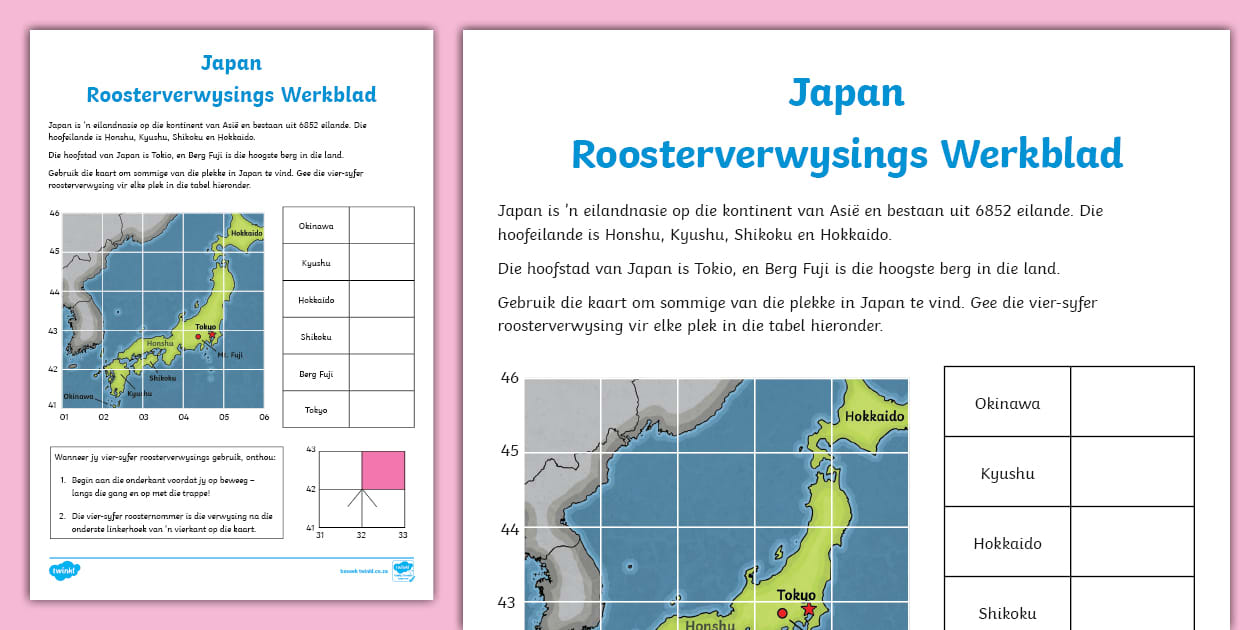
Task: Click the Twinkl quality badge at bottom right
Action: pos(404,571)
